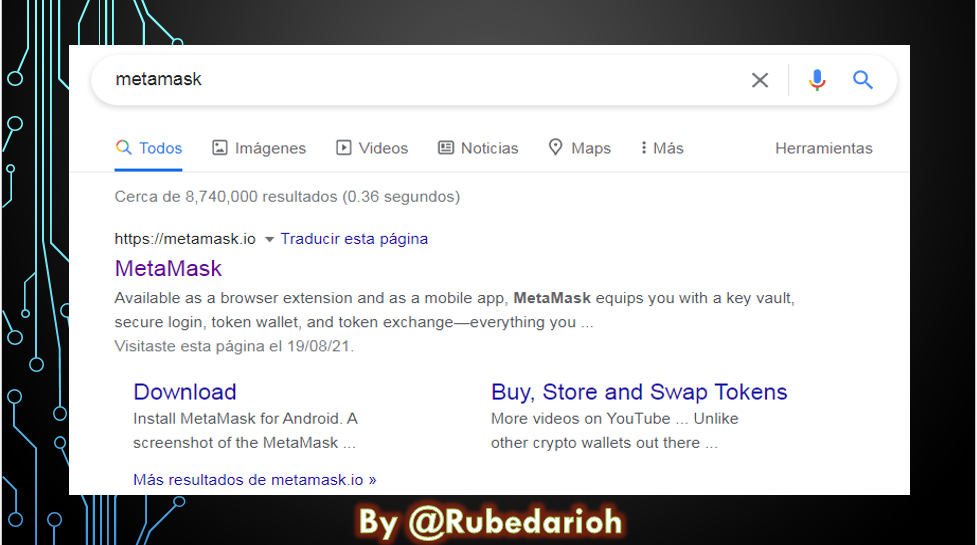Clear the search box with the X icon
977x545 pixels.
click(x=760, y=80)
